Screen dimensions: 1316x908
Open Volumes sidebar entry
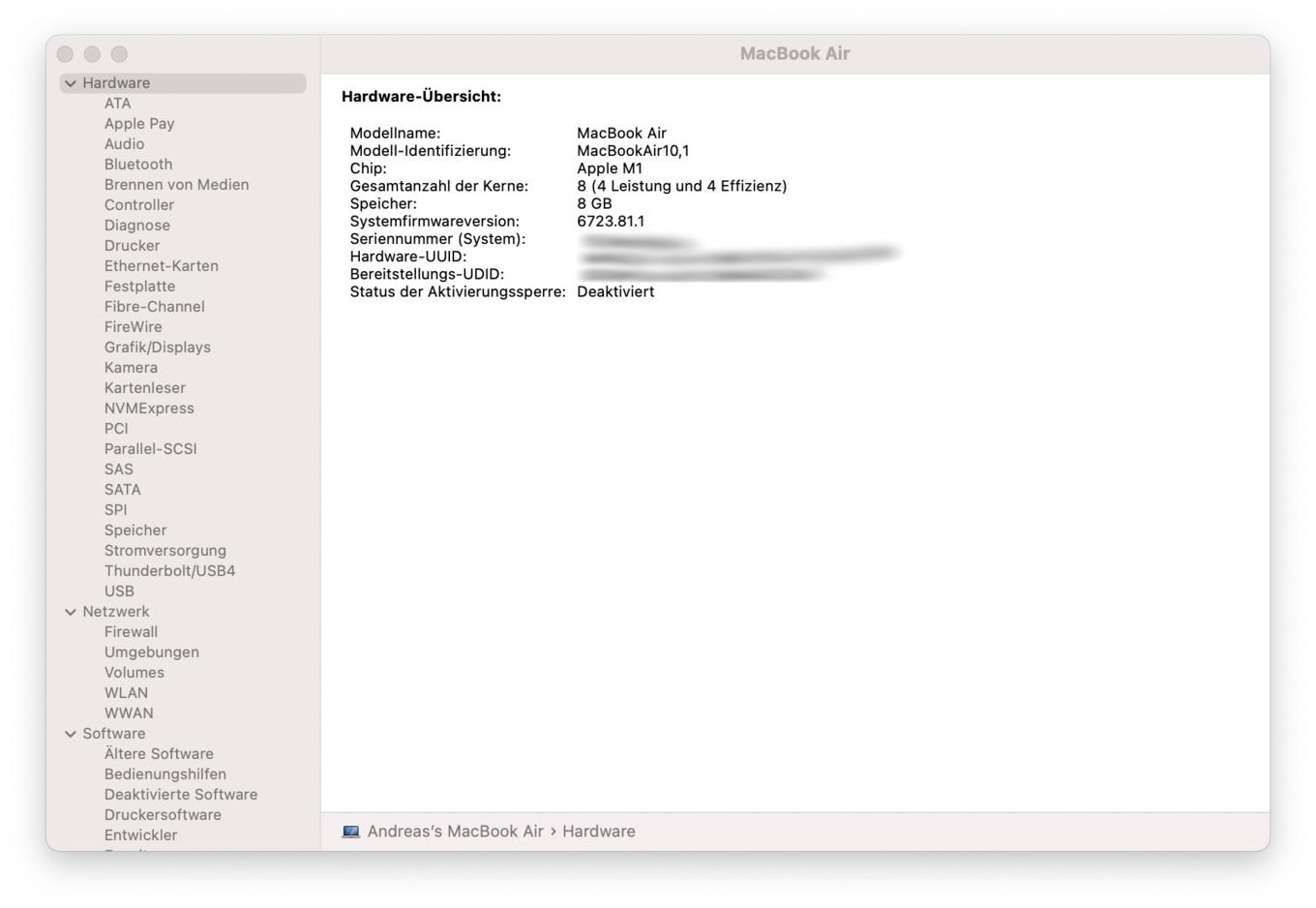coord(135,673)
